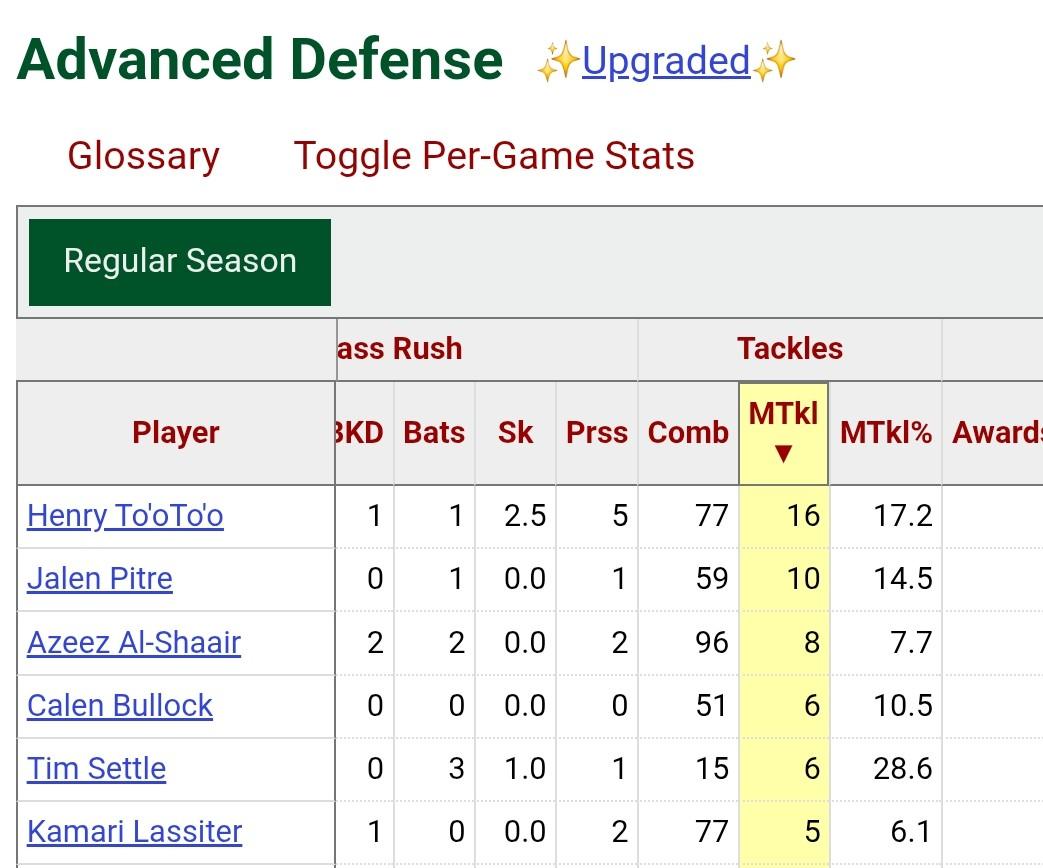The image size is (1043, 868).
Task: Open Jalen Pitre player page
Action: 100,579
